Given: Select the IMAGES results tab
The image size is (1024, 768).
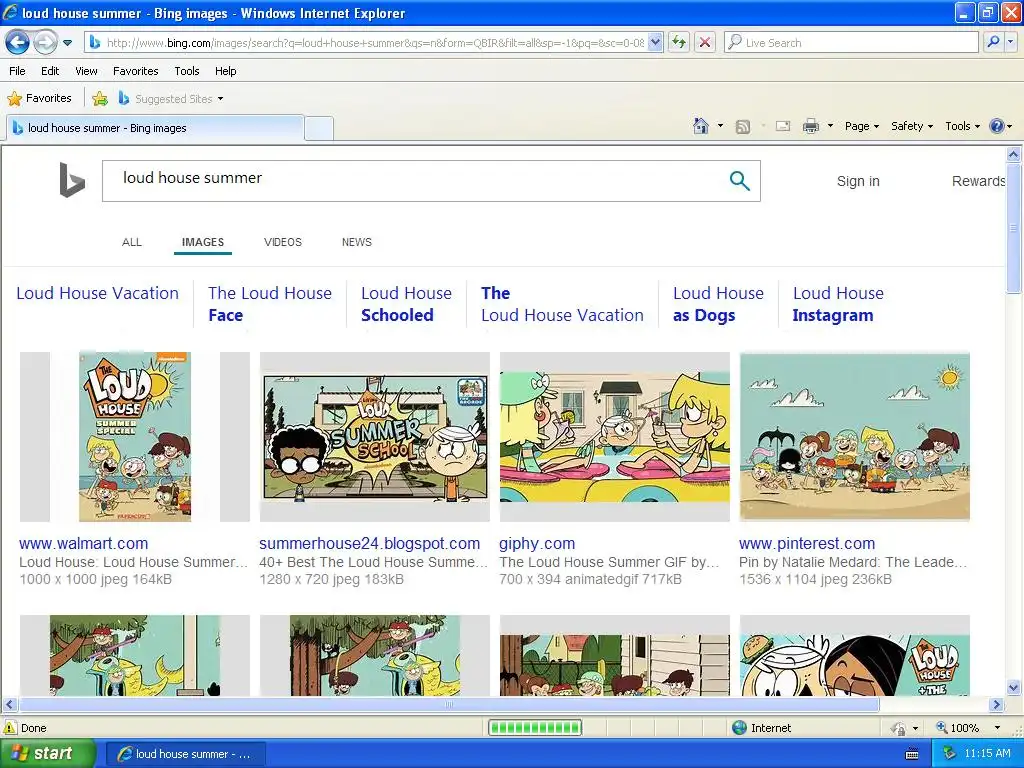Looking at the screenshot, I should click(203, 242).
